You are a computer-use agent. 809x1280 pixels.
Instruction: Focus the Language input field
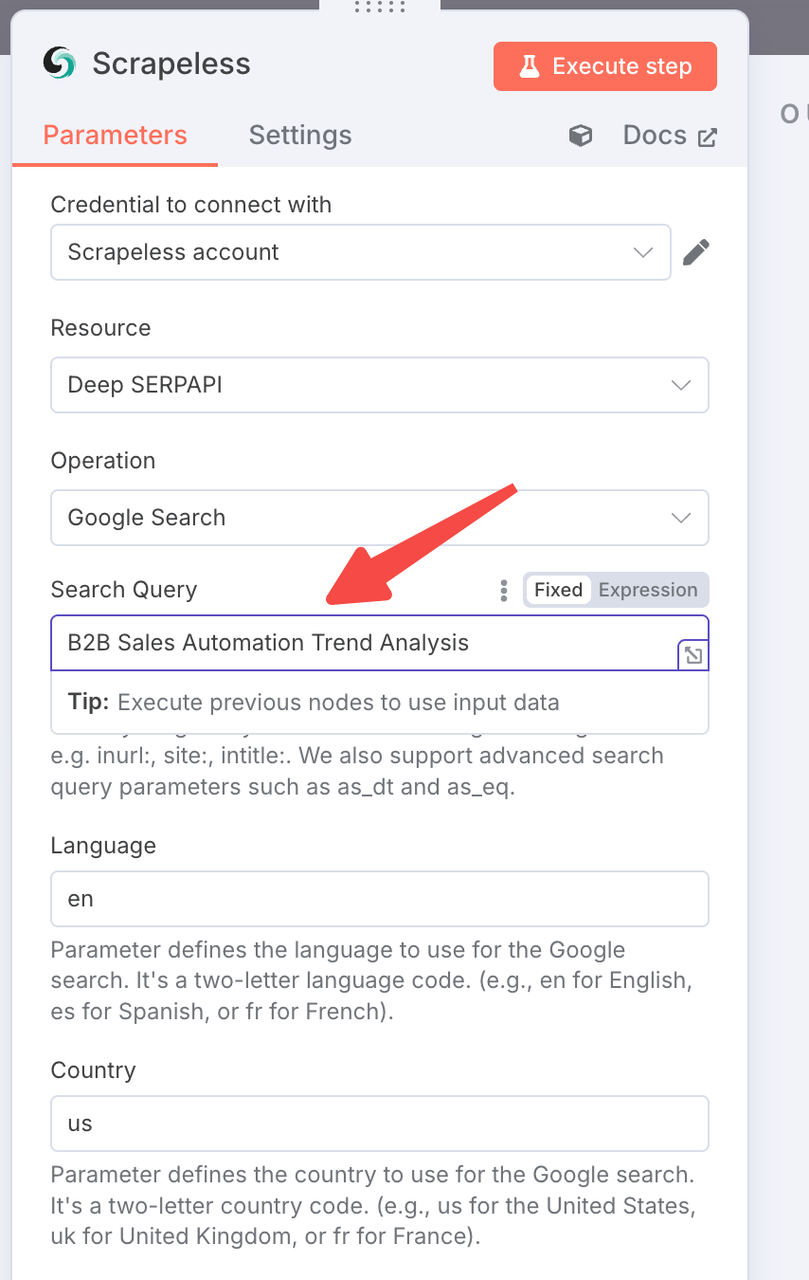point(380,899)
